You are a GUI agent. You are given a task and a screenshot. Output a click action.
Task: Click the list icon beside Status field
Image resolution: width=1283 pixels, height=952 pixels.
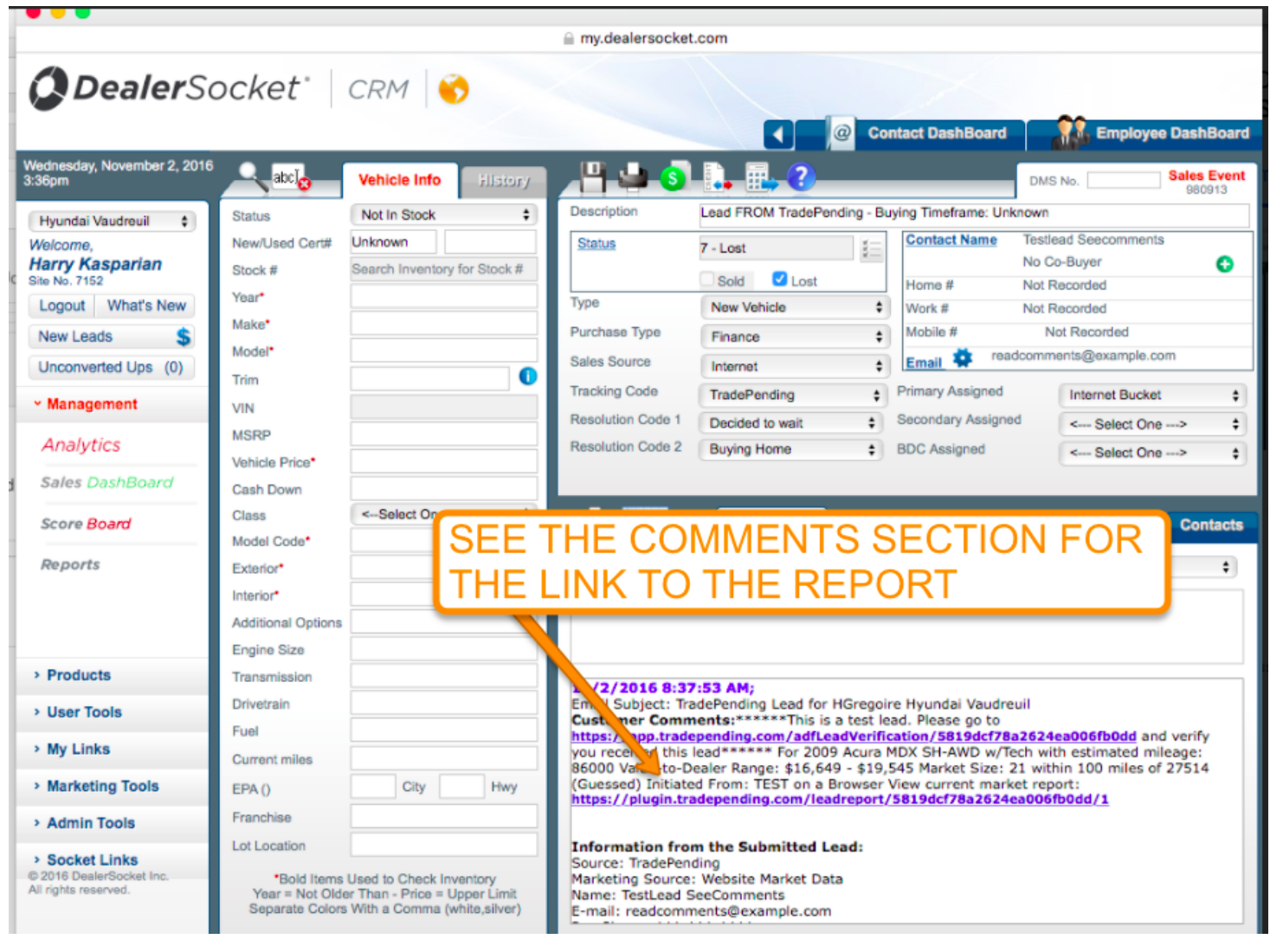point(871,250)
